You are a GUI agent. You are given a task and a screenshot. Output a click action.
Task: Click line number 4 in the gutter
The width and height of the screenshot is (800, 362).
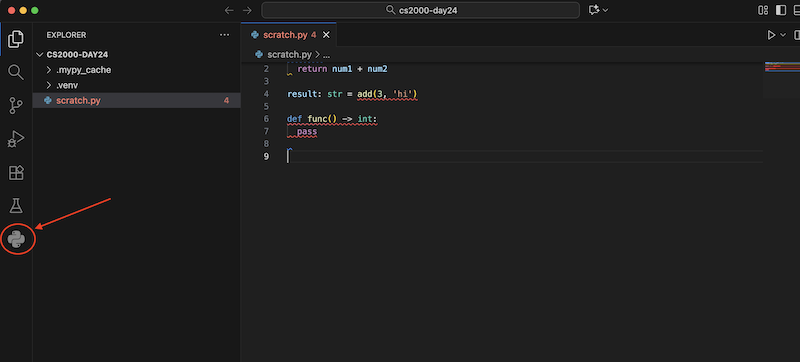coord(266,94)
